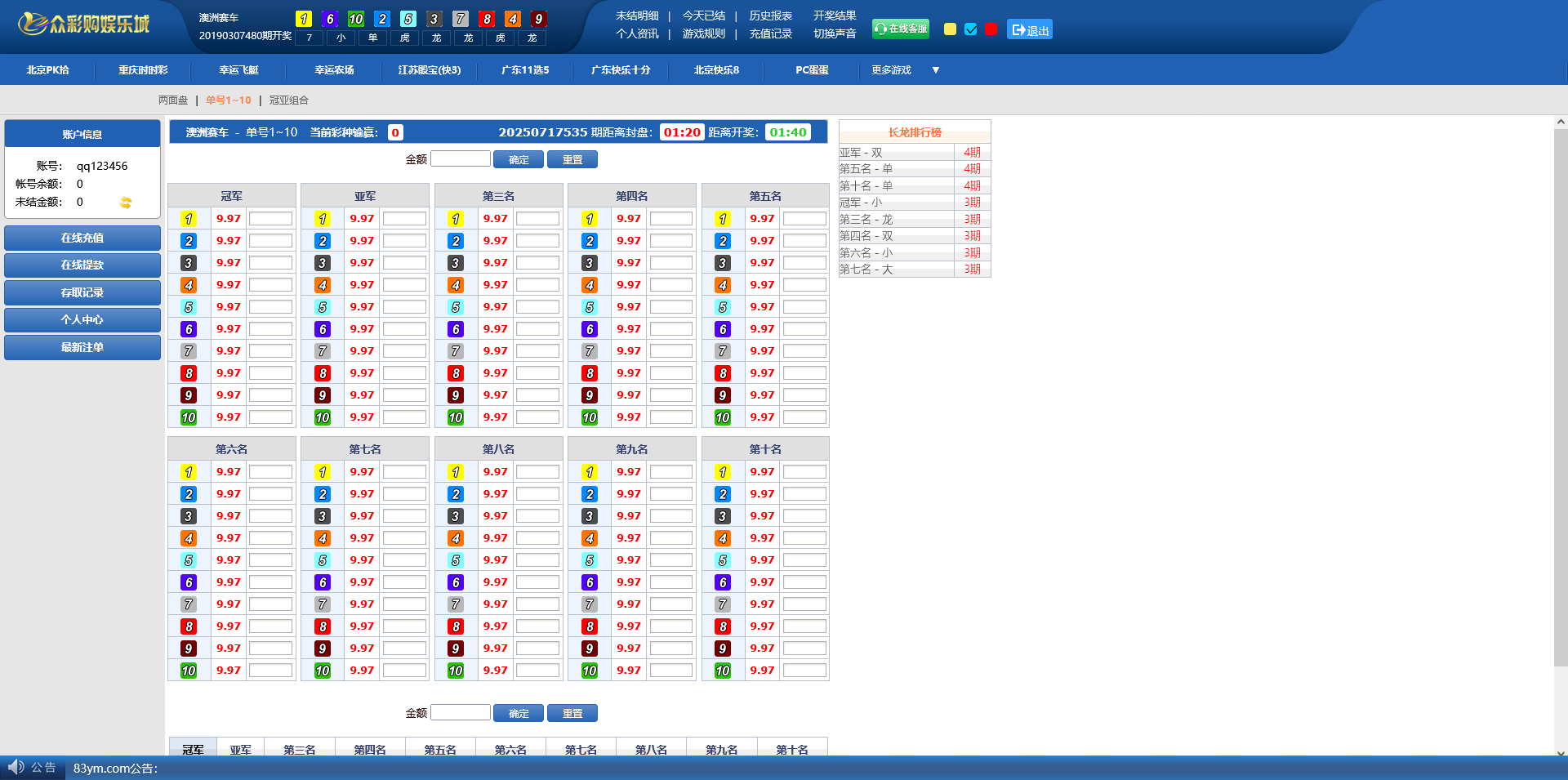
Task: Choose the yellow theme color swatch
Action: (x=950, y=29)
